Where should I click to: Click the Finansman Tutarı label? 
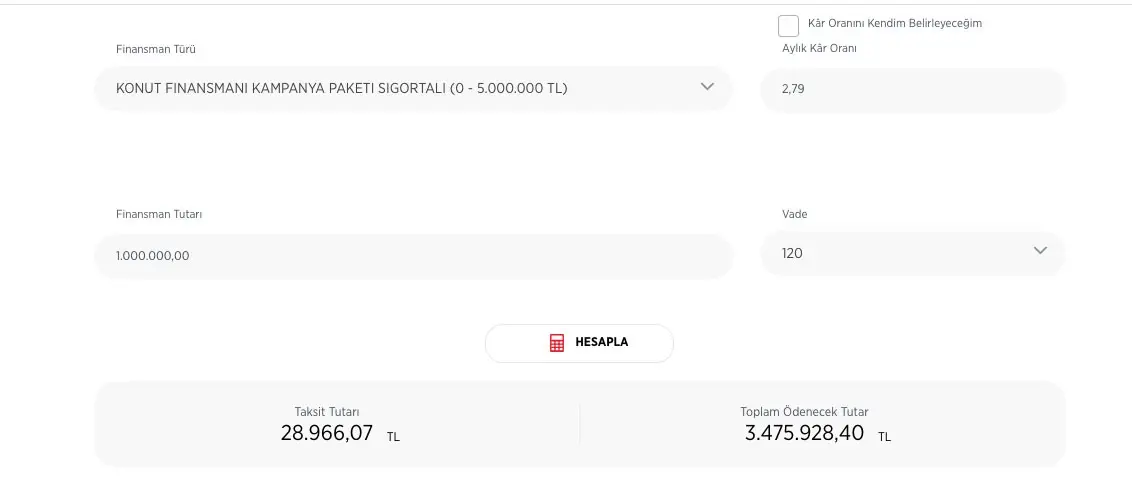(159, 214)
